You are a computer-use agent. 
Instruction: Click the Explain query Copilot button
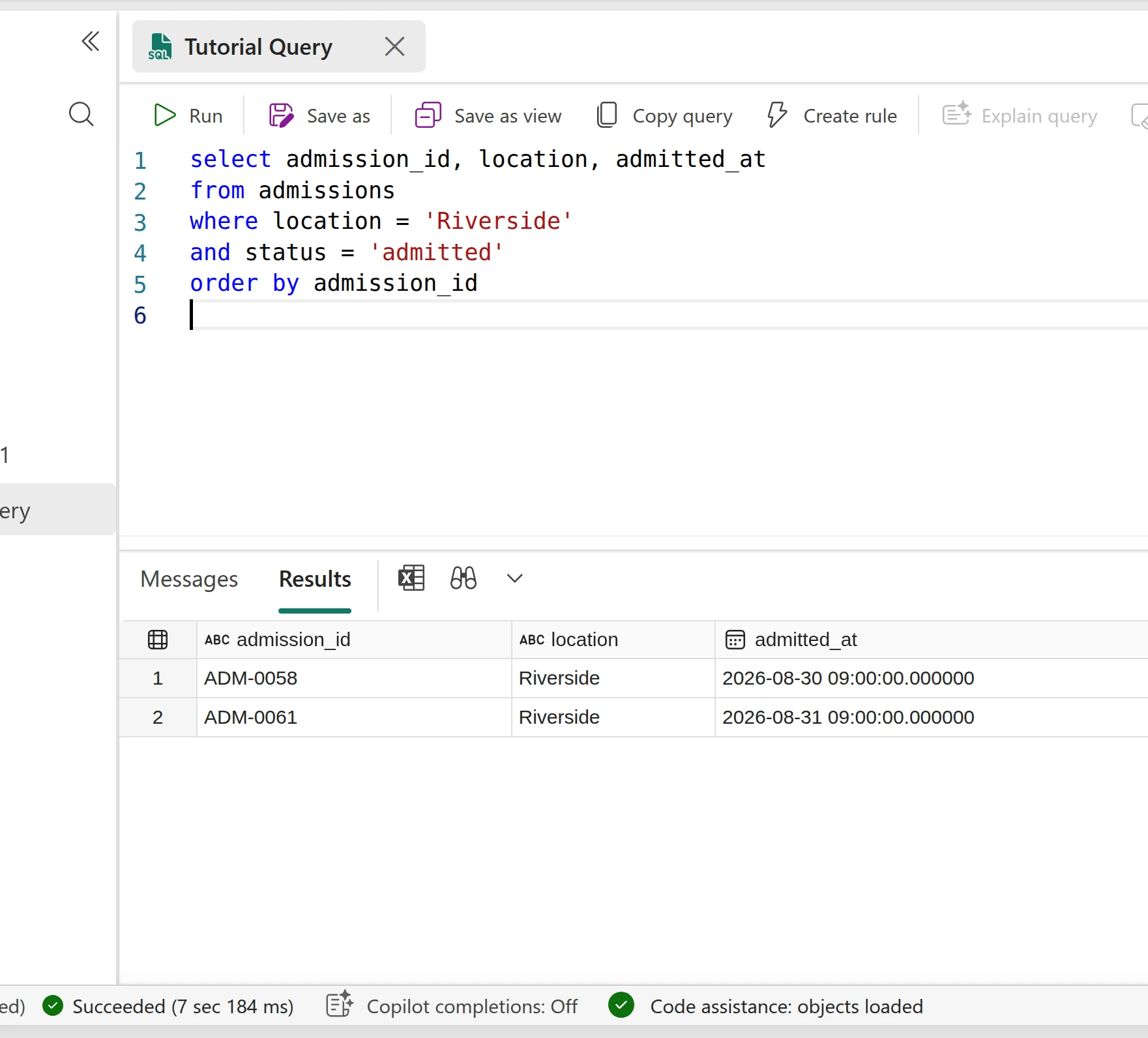(x=1020, y=115)
